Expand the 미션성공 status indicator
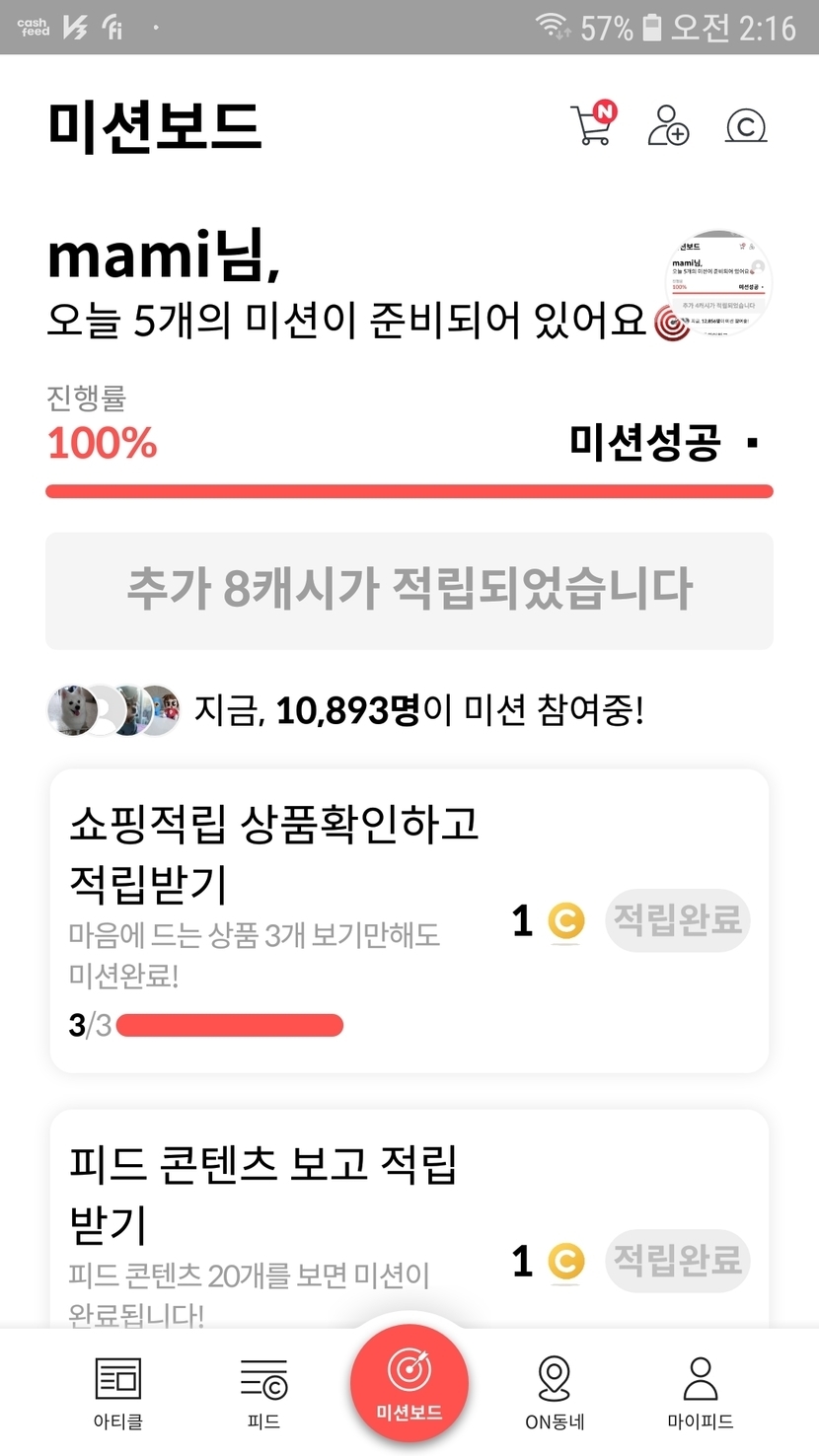The height and width of the screenshot is (1456, 819). pos(753,444)
